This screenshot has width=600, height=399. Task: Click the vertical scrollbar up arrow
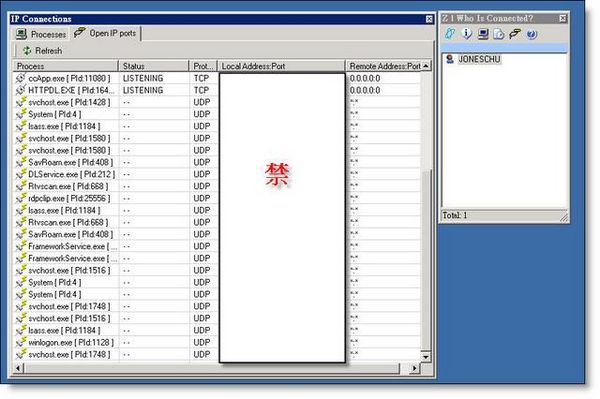pos(426,66)
